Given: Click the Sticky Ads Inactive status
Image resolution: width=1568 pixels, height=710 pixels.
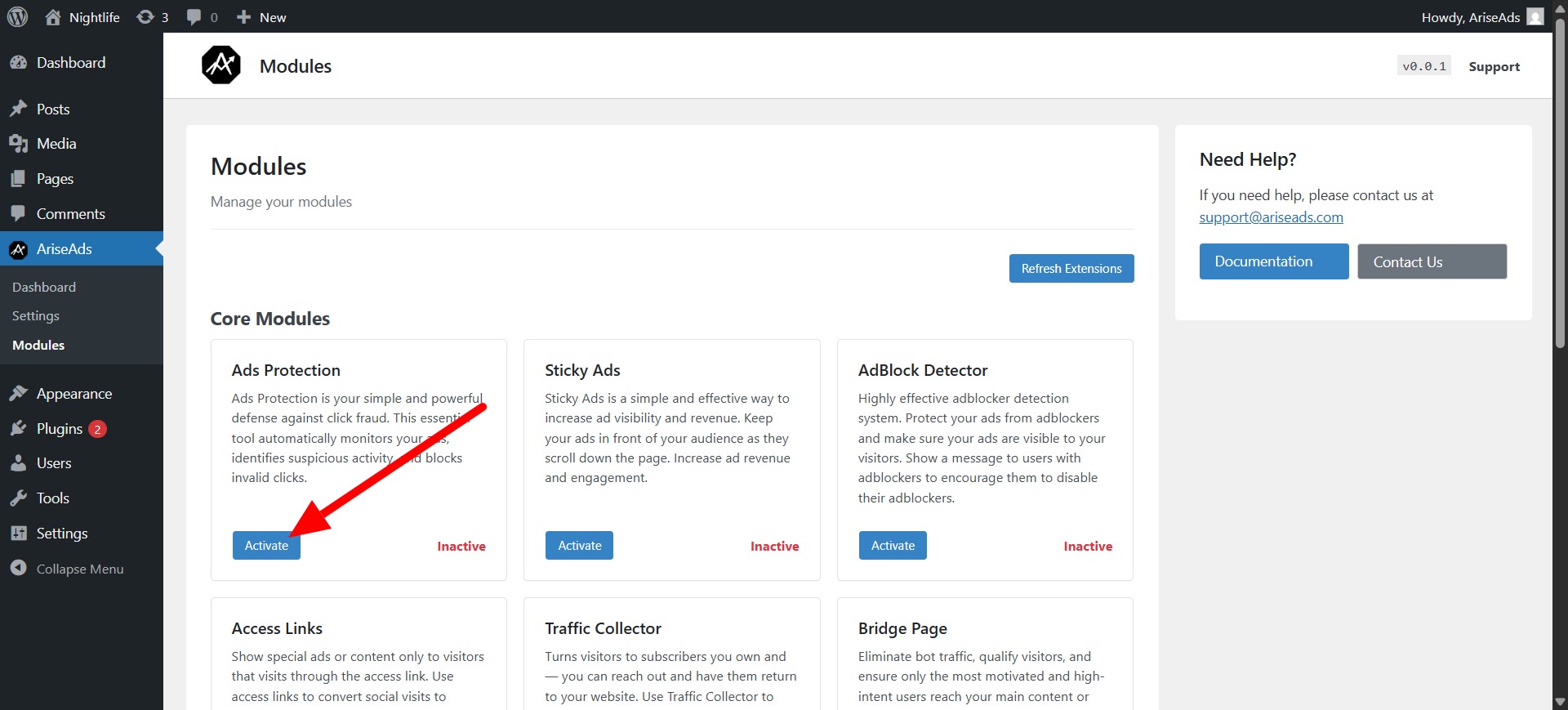Looking at the screenshot, I should 775,547.
